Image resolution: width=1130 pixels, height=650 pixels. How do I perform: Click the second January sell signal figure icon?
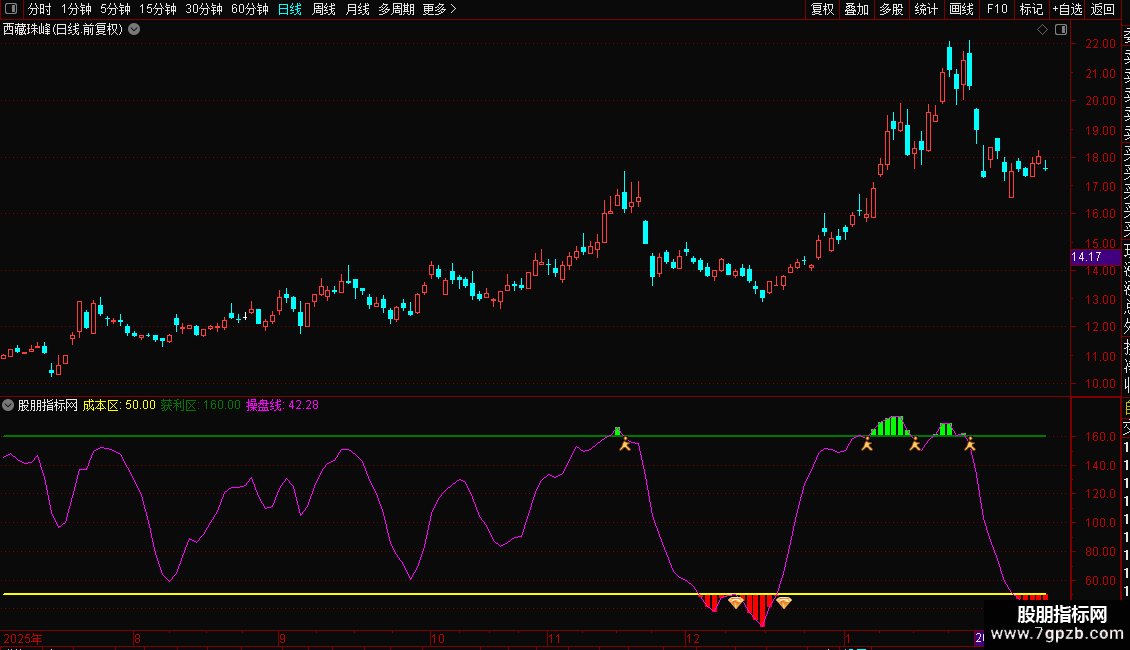915,444
